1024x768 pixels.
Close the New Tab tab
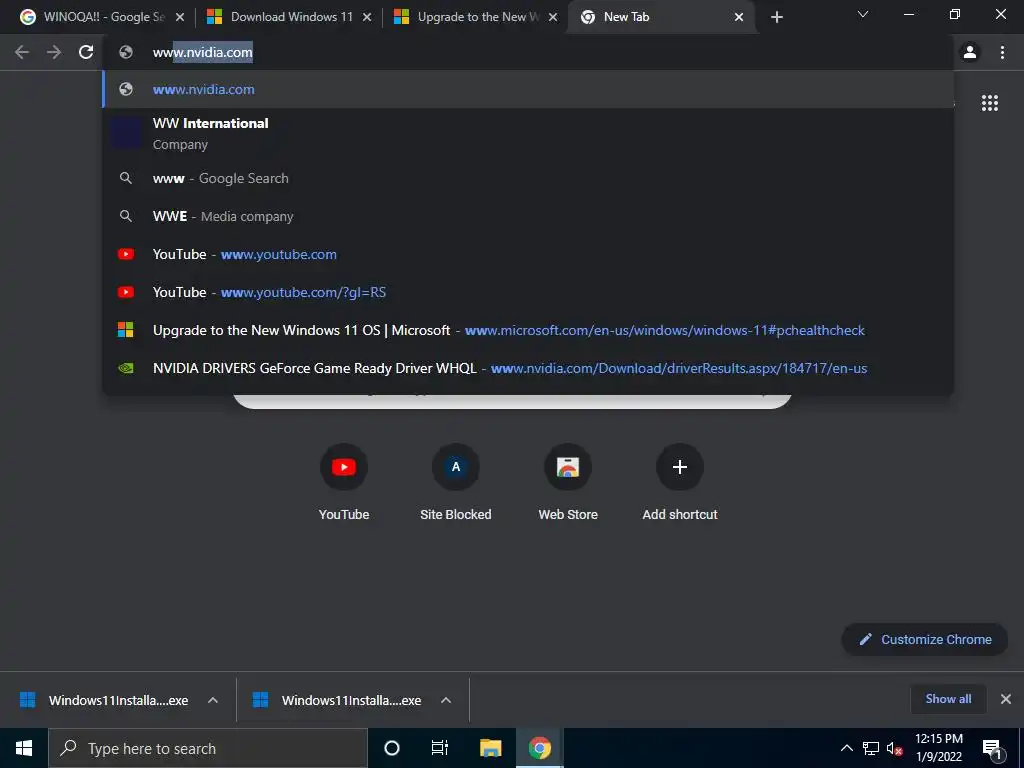[739, 17]
